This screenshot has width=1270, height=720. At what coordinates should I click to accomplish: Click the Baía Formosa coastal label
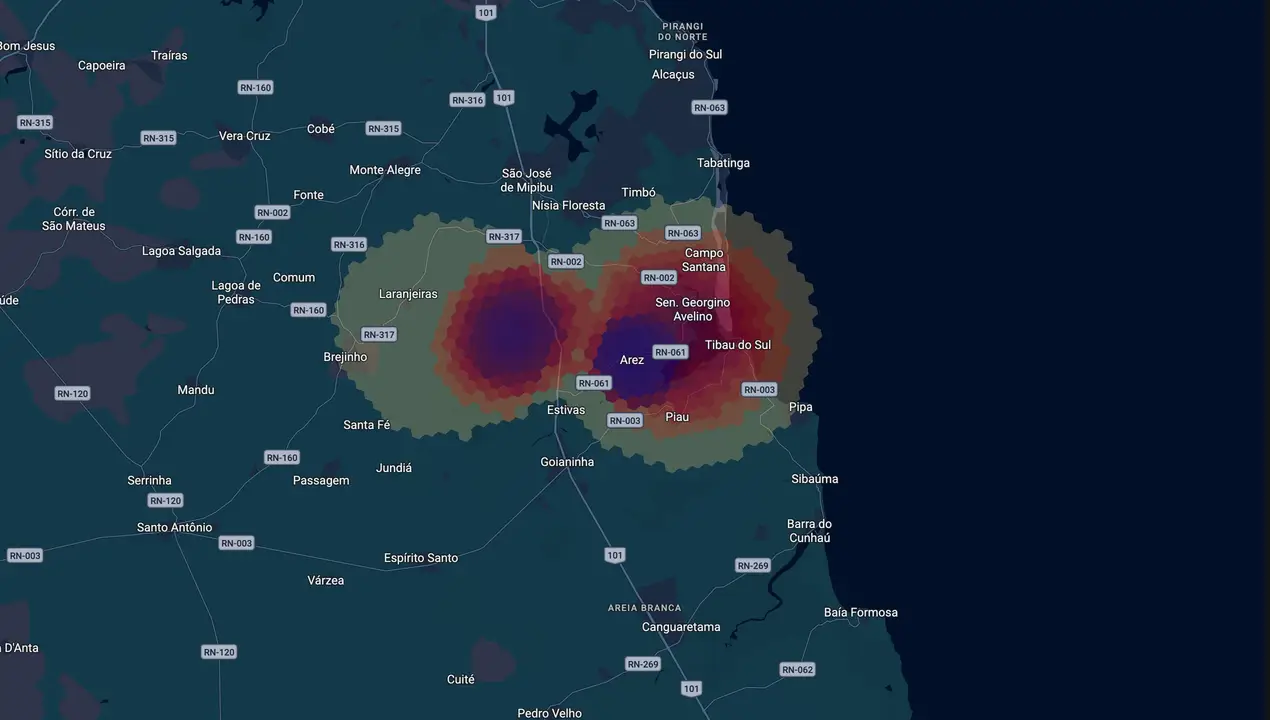click(861, 612)
